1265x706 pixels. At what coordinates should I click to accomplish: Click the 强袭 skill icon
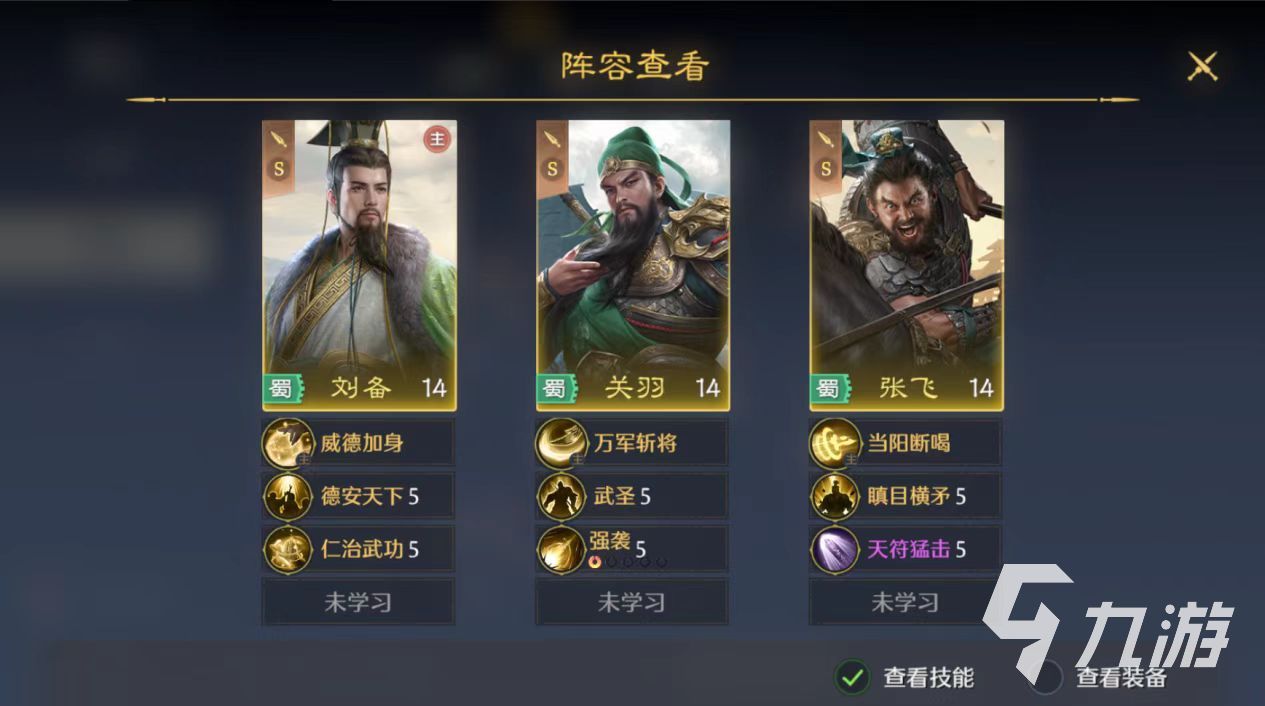tap(561, 549)
